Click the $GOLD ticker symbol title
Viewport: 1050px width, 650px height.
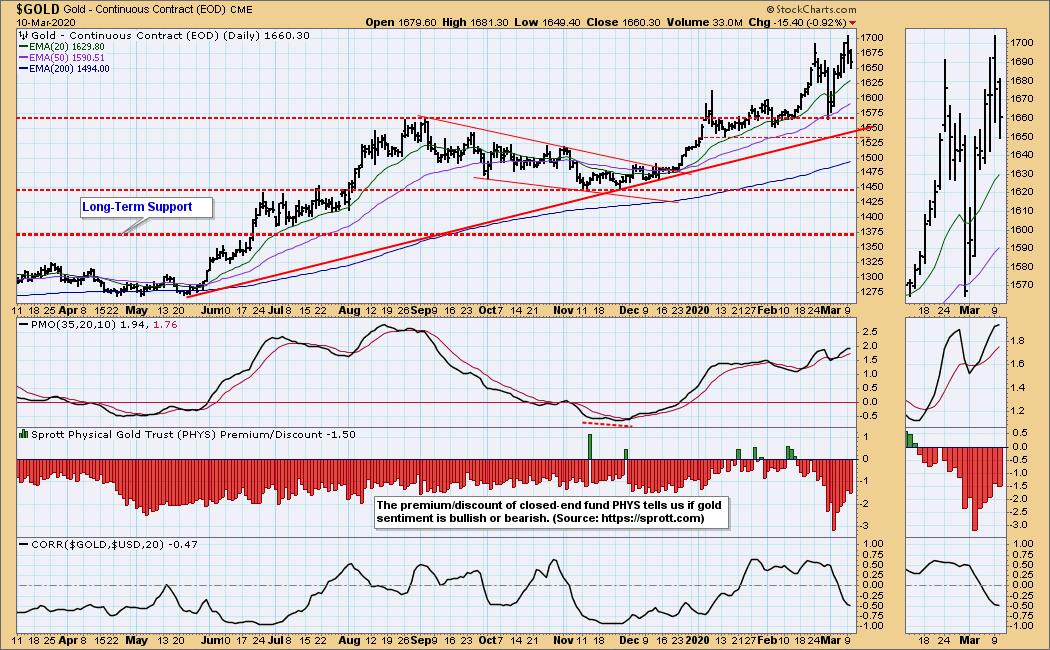tap(39, 9)
